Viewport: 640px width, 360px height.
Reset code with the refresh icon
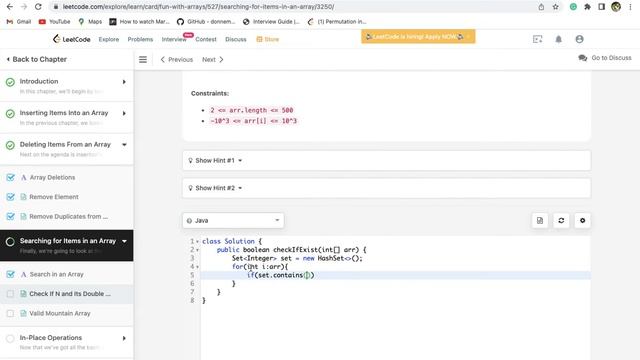[561, 220]
